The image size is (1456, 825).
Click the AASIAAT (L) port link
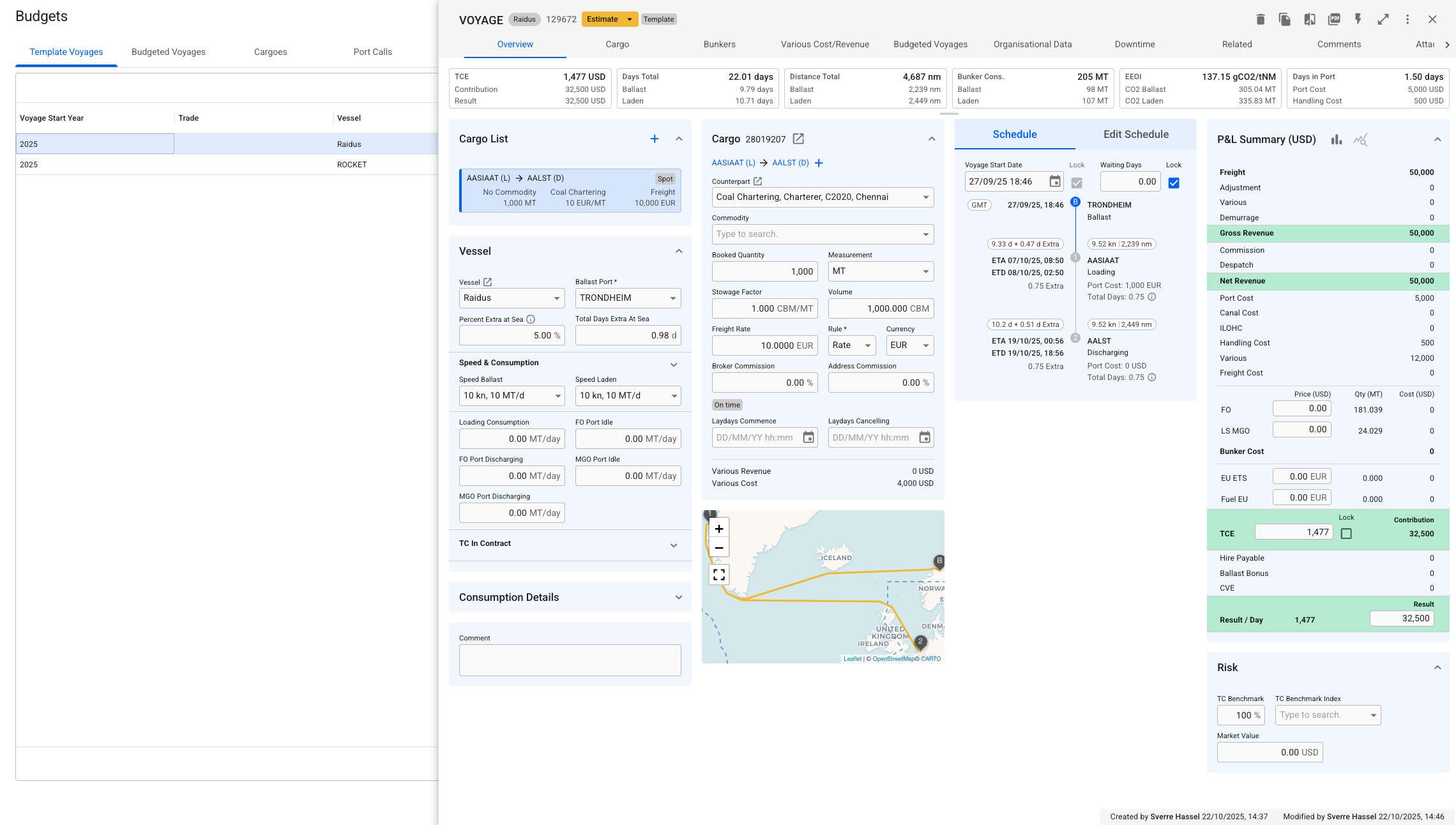point(733,163)
